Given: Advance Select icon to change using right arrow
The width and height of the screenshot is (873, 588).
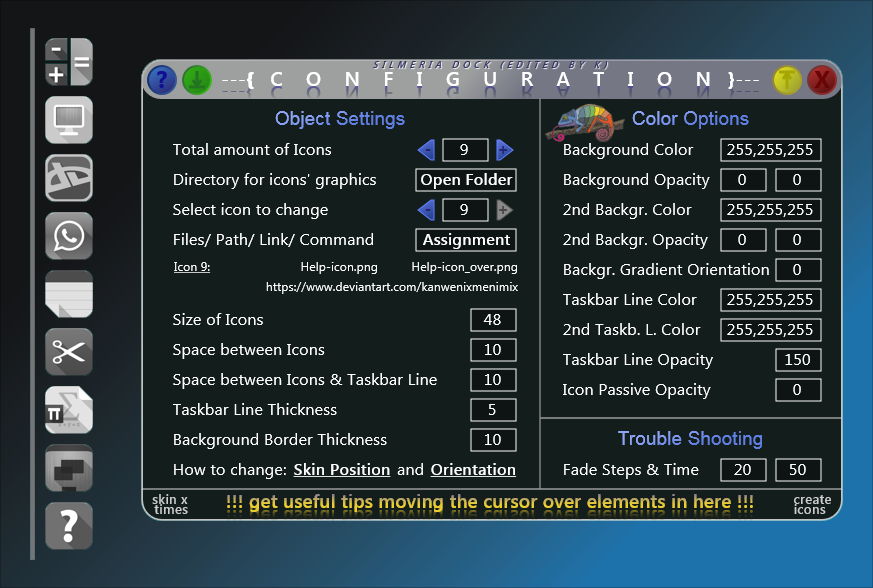Looking at the screenshot, I should click(x=504, y=210).
